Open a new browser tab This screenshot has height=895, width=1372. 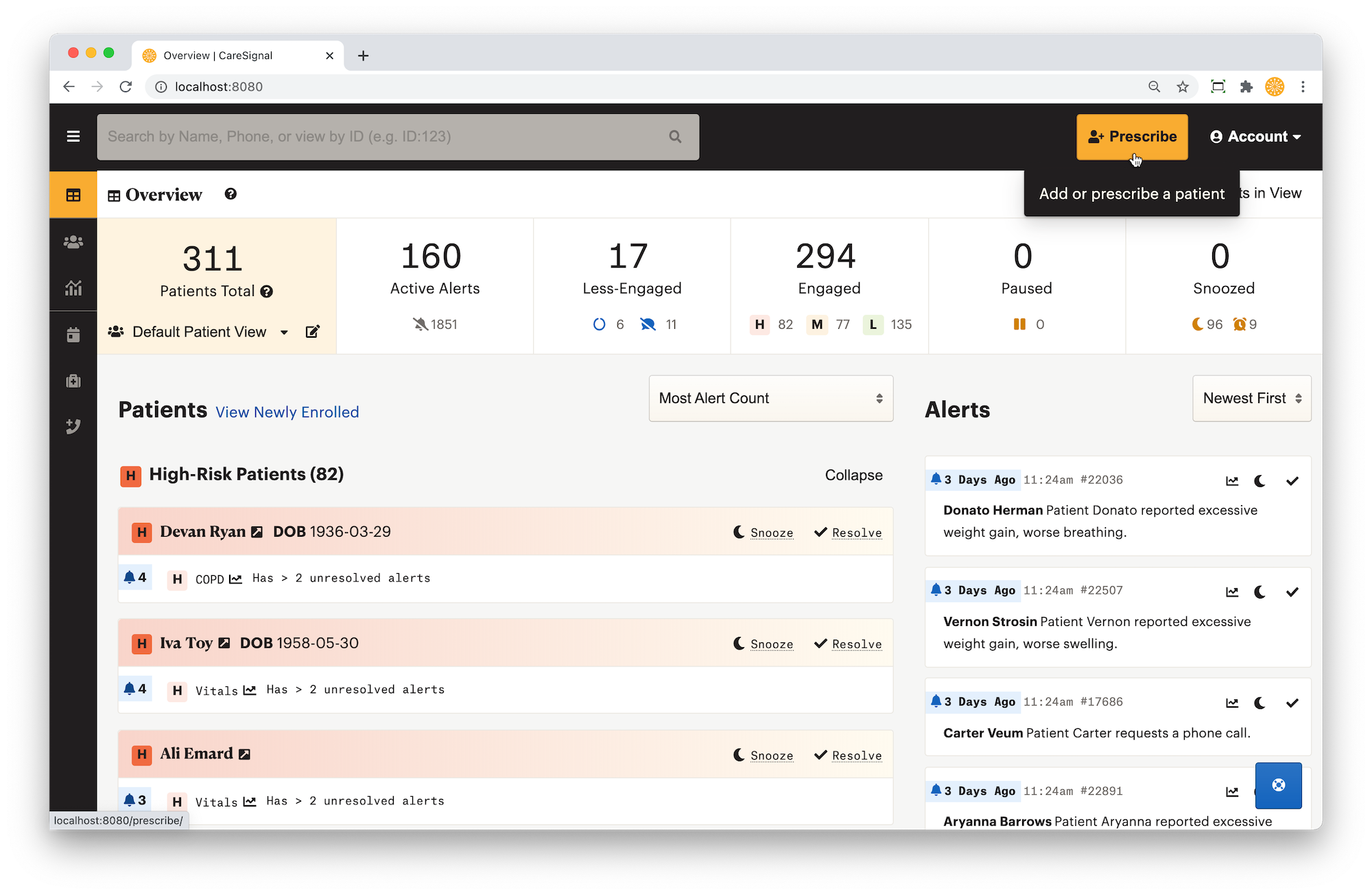[x=364, y=56]
